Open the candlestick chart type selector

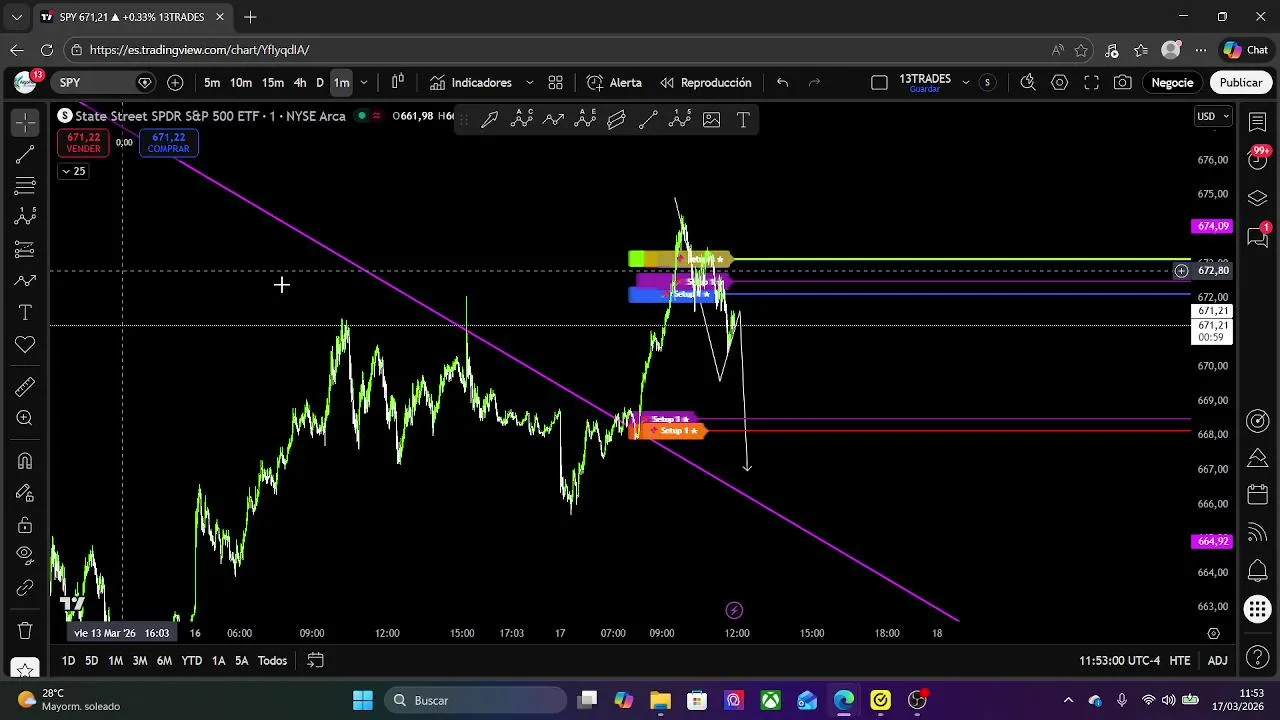[x=397, y=83]
